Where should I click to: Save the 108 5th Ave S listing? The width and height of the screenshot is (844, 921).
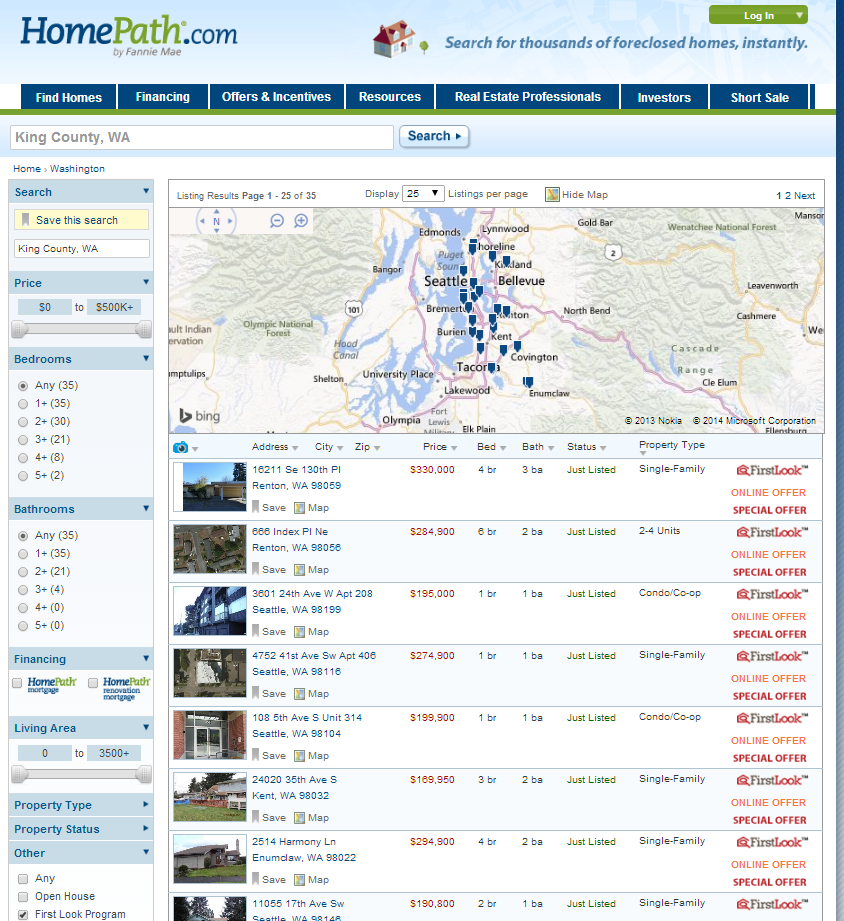tap(269, 755)
